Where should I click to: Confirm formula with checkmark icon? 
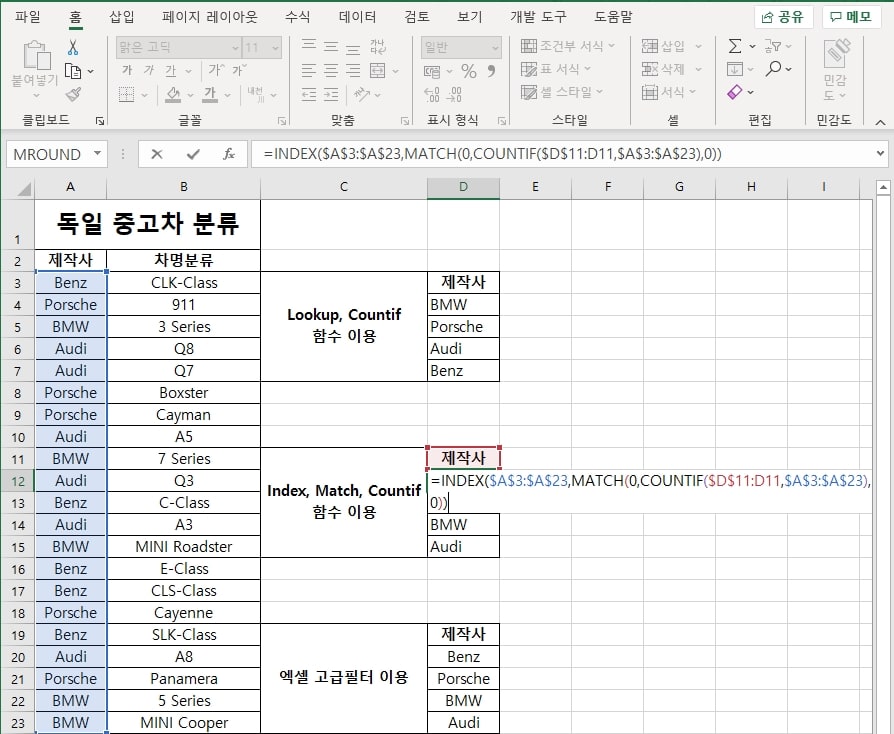[193, 154]
